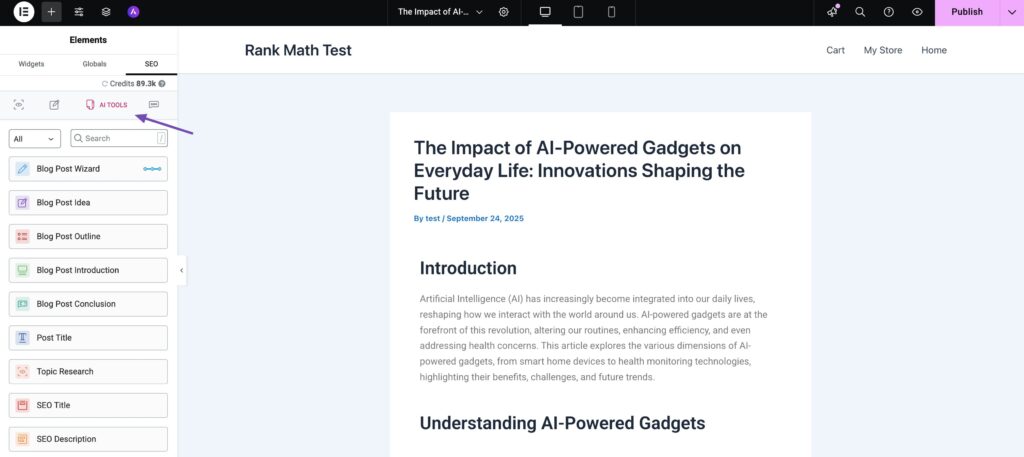Image resolution: width=1024 pixels, height=457 pixels.
Task: Switch to the Globals tab
Action: click(95, 64)
